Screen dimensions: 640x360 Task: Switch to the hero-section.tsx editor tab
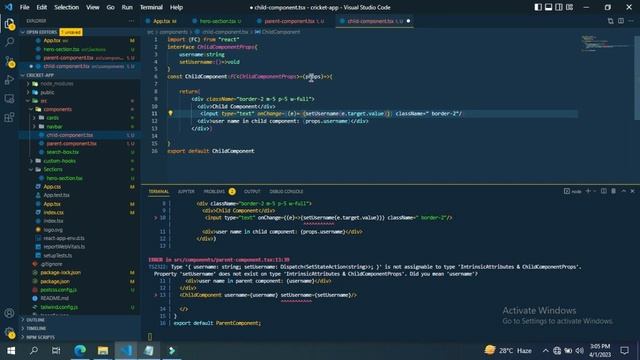click(218, 21)
